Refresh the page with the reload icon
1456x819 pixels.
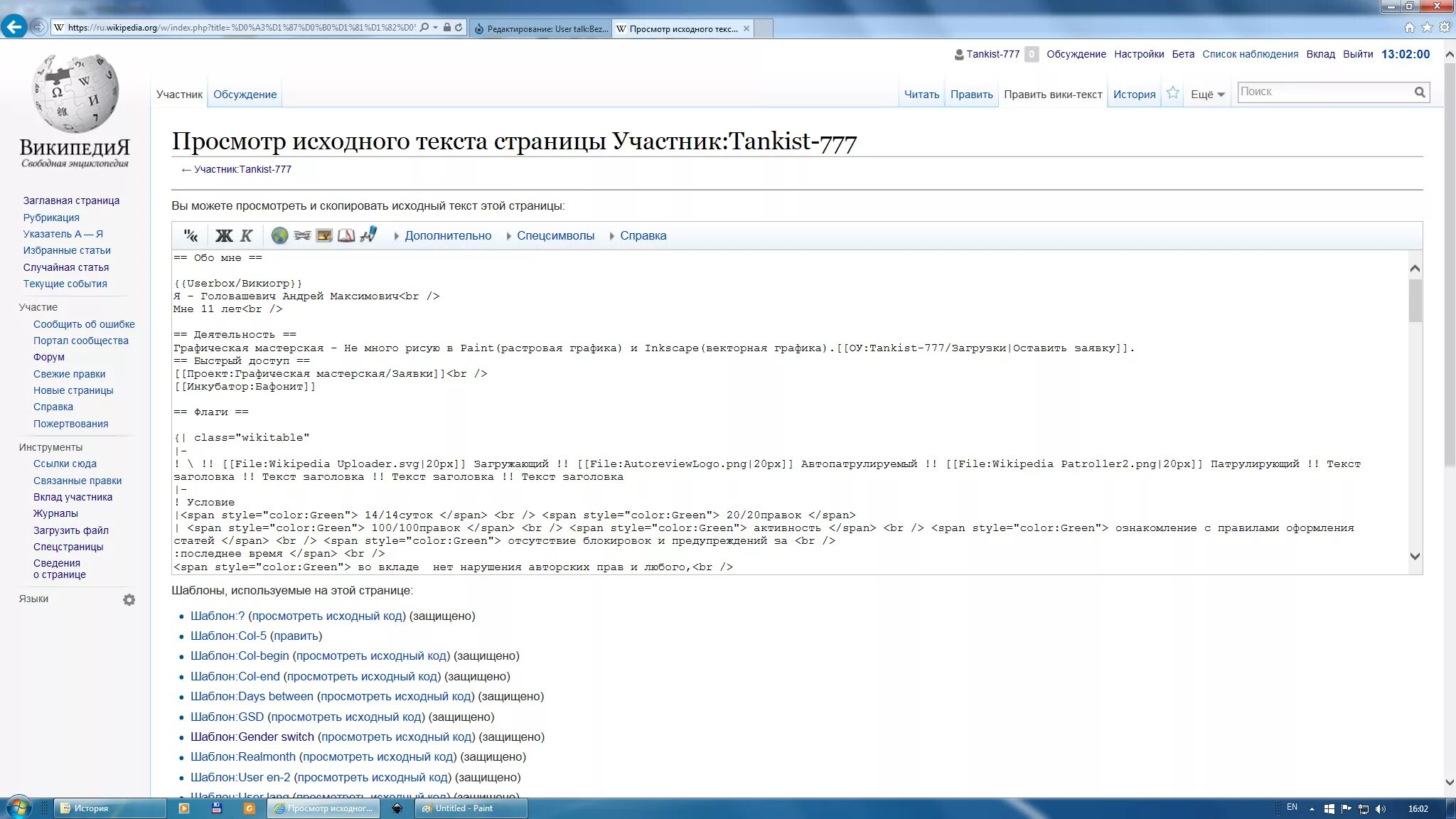(x=459, y=28)
